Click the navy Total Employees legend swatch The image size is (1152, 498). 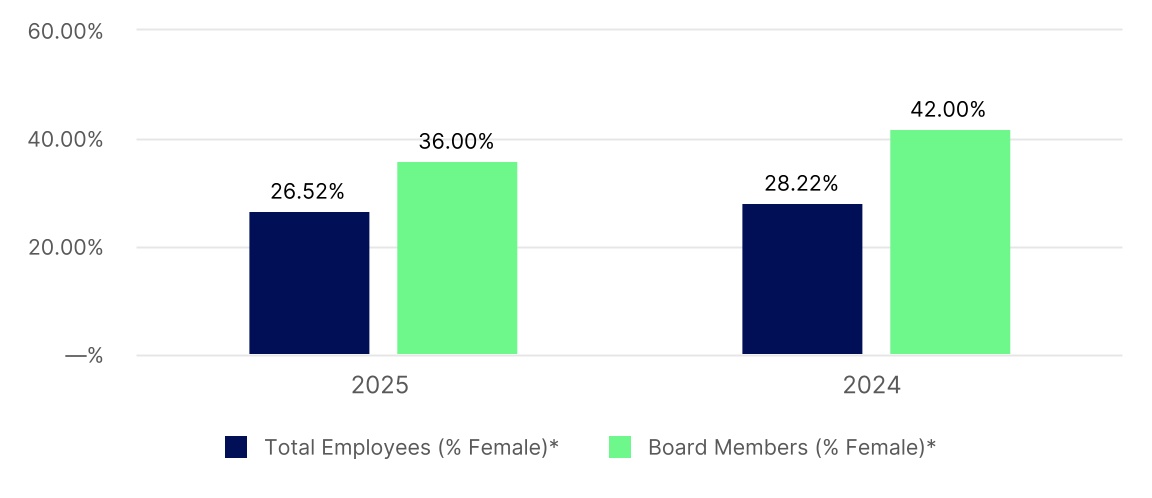coord(236,447)
